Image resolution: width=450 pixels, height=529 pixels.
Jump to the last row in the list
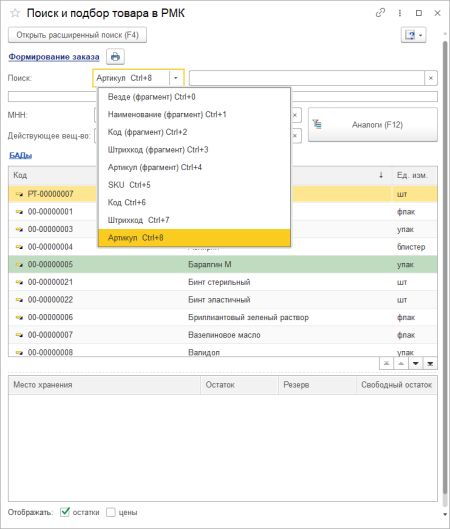(x=430, y=363)
